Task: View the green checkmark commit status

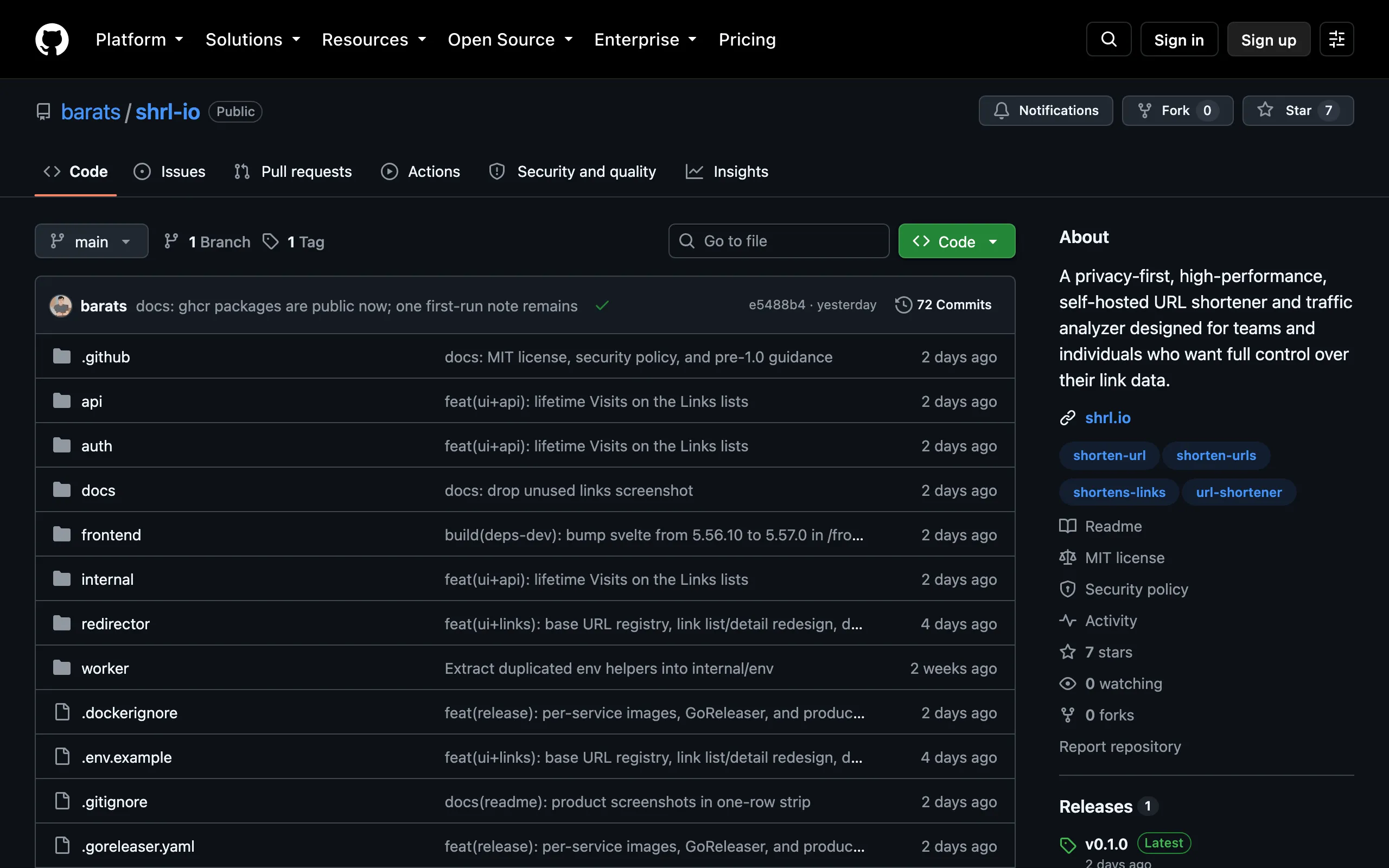Action: coord(602,305)
